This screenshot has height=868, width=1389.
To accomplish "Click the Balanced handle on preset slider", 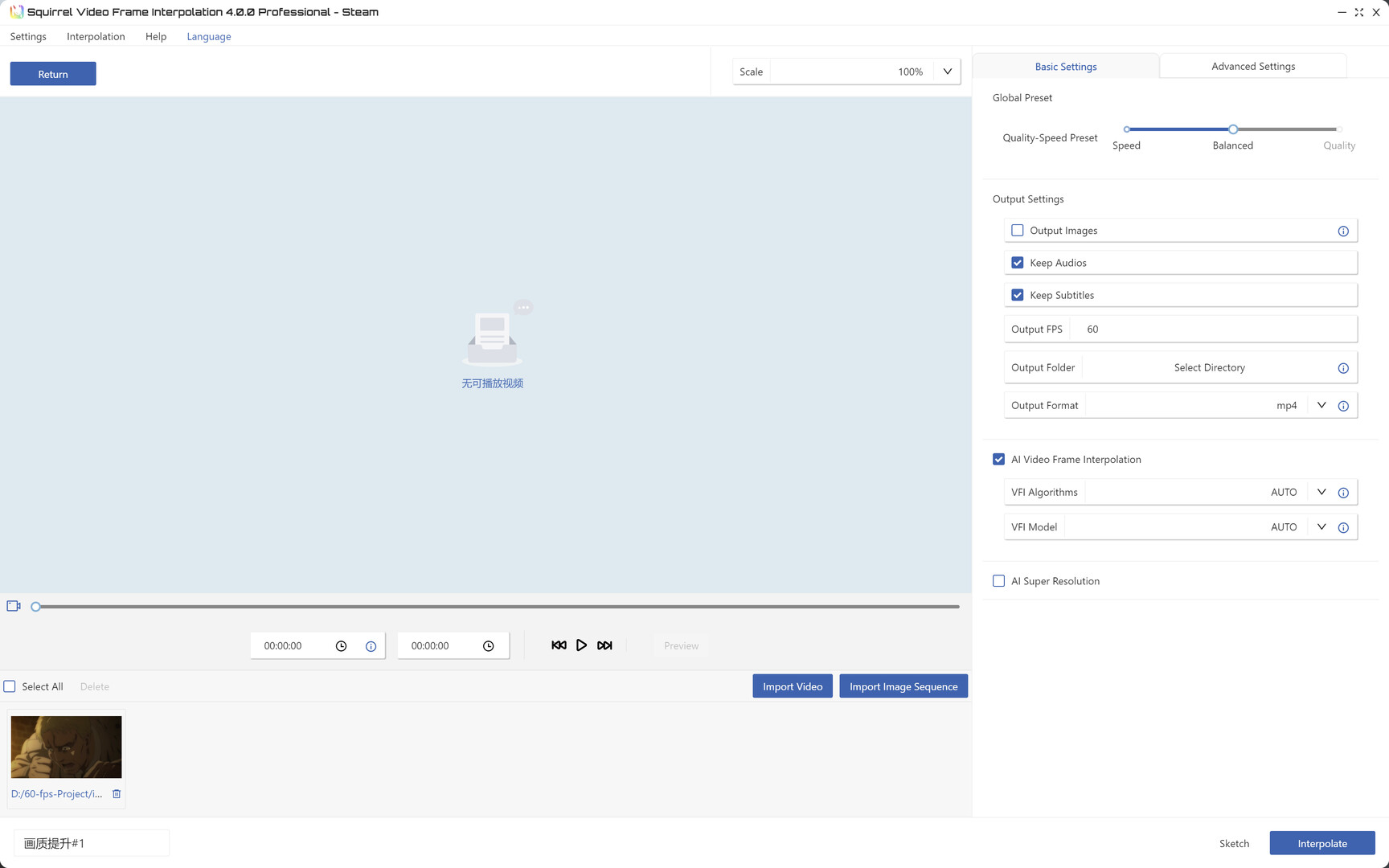I will pos(1232,129).
